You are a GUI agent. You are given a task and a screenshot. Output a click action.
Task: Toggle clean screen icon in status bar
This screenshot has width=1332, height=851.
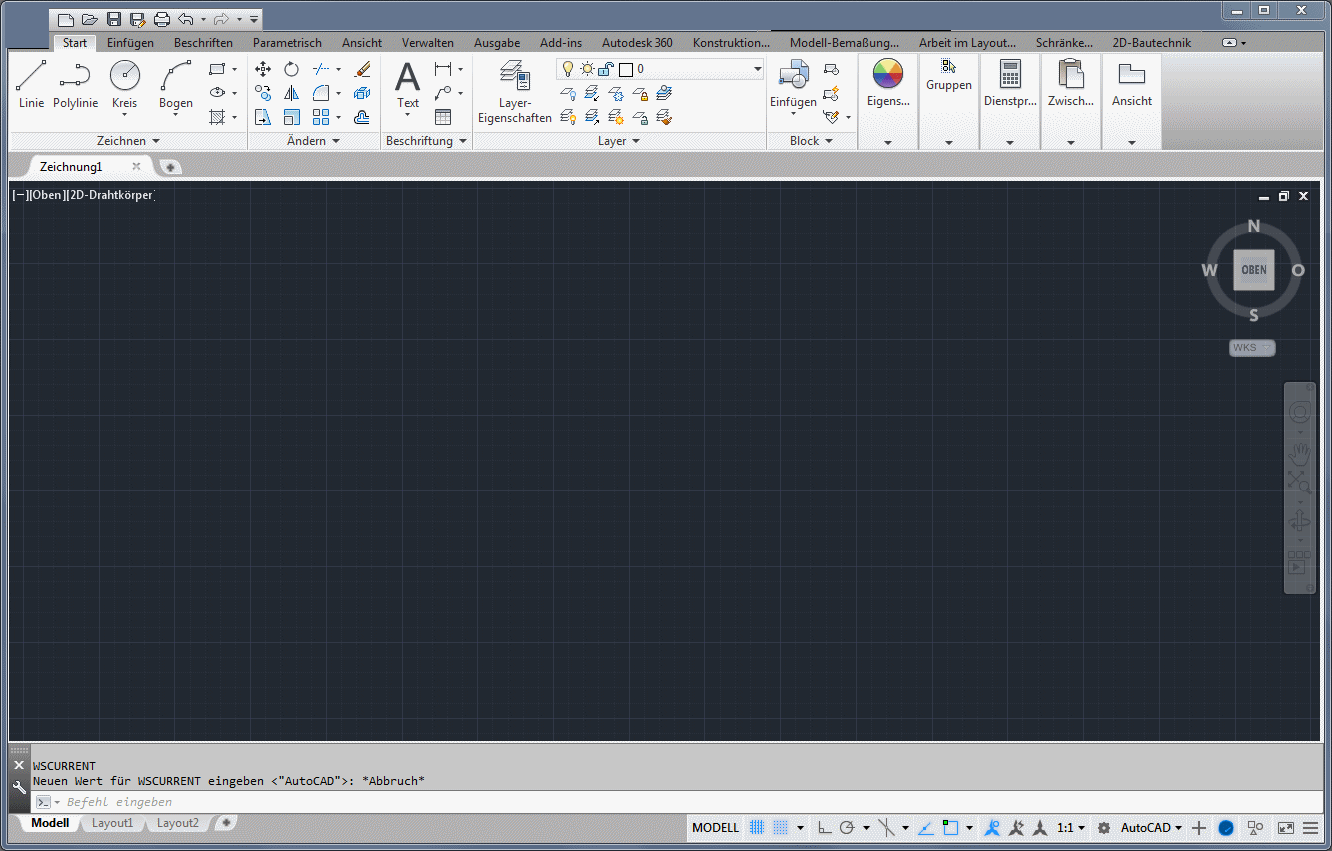(x=1285, y=828)
